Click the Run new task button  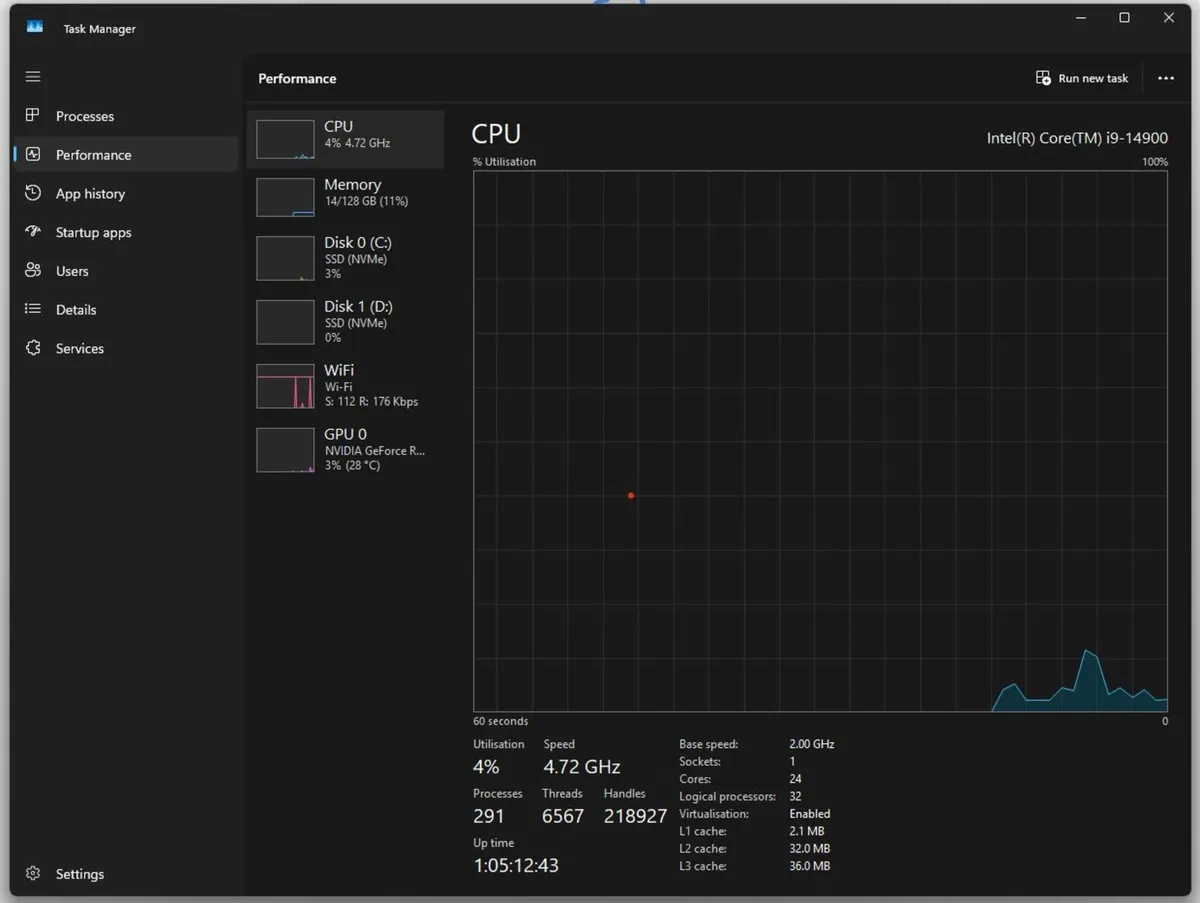(x=1082, y=78)
